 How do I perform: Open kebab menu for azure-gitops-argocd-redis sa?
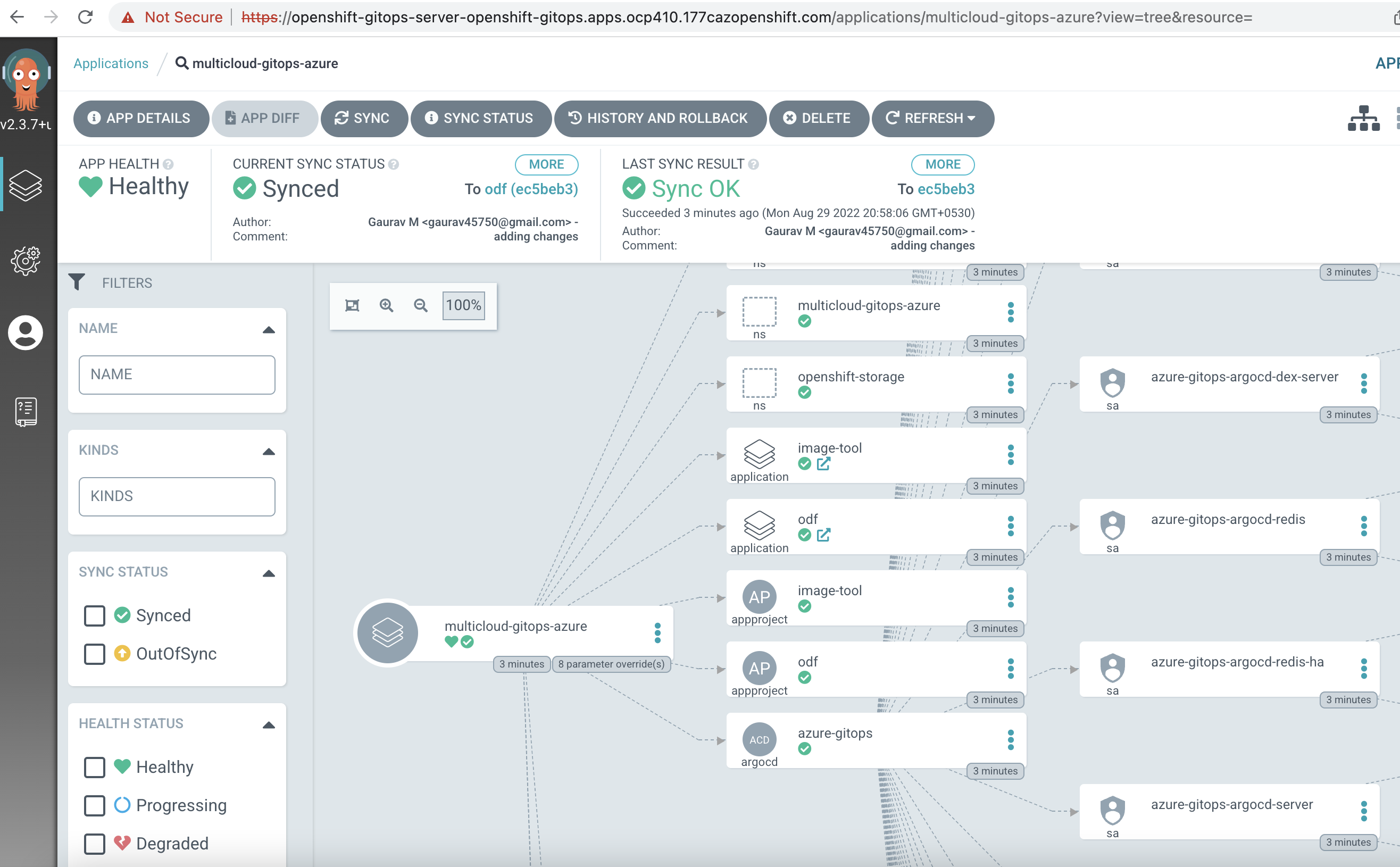point(1364,526)
